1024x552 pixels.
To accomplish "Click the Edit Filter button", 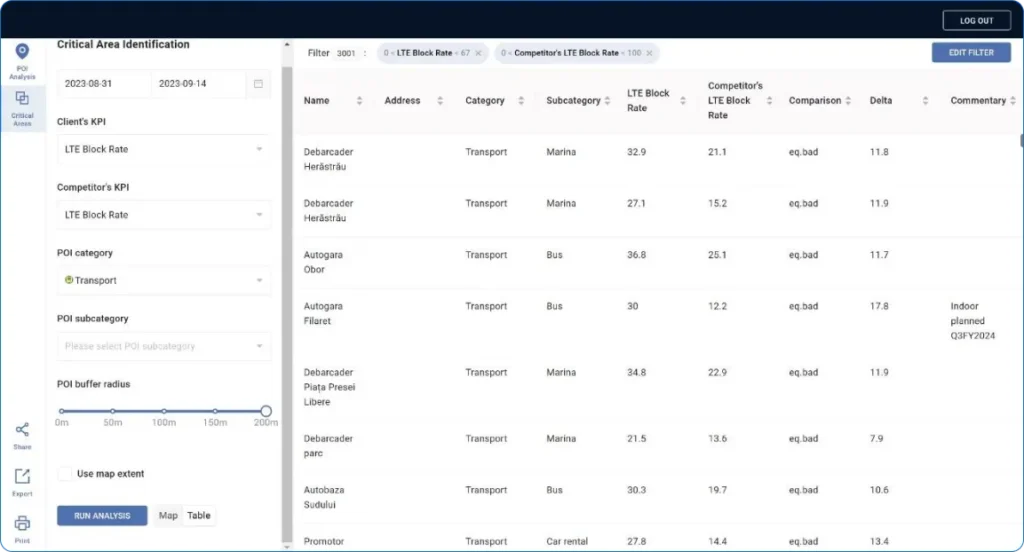I will pyautogui.click(x=970, y=52).
